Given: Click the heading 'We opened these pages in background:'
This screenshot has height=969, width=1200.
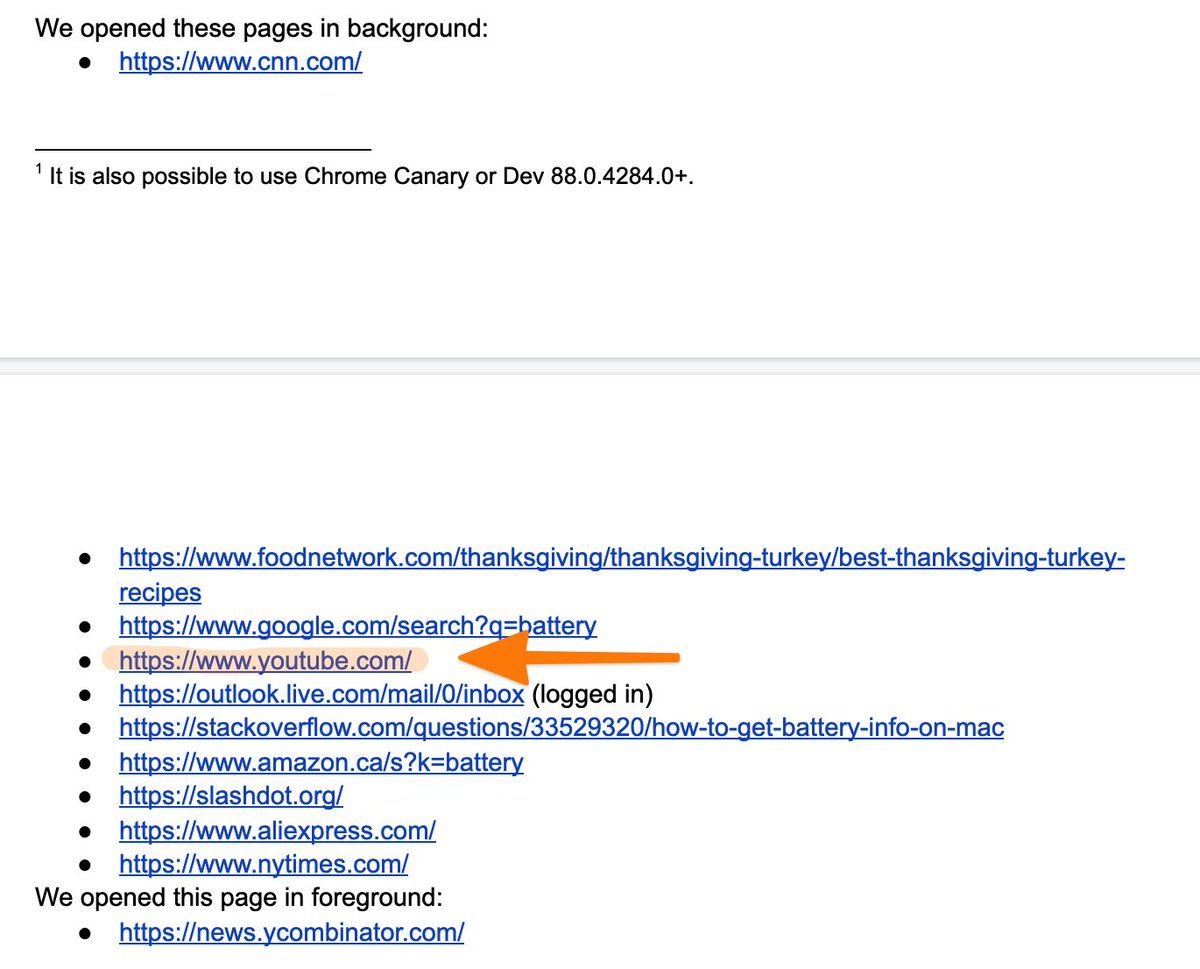Looking at the screenshot, I should tap(260, 28).
